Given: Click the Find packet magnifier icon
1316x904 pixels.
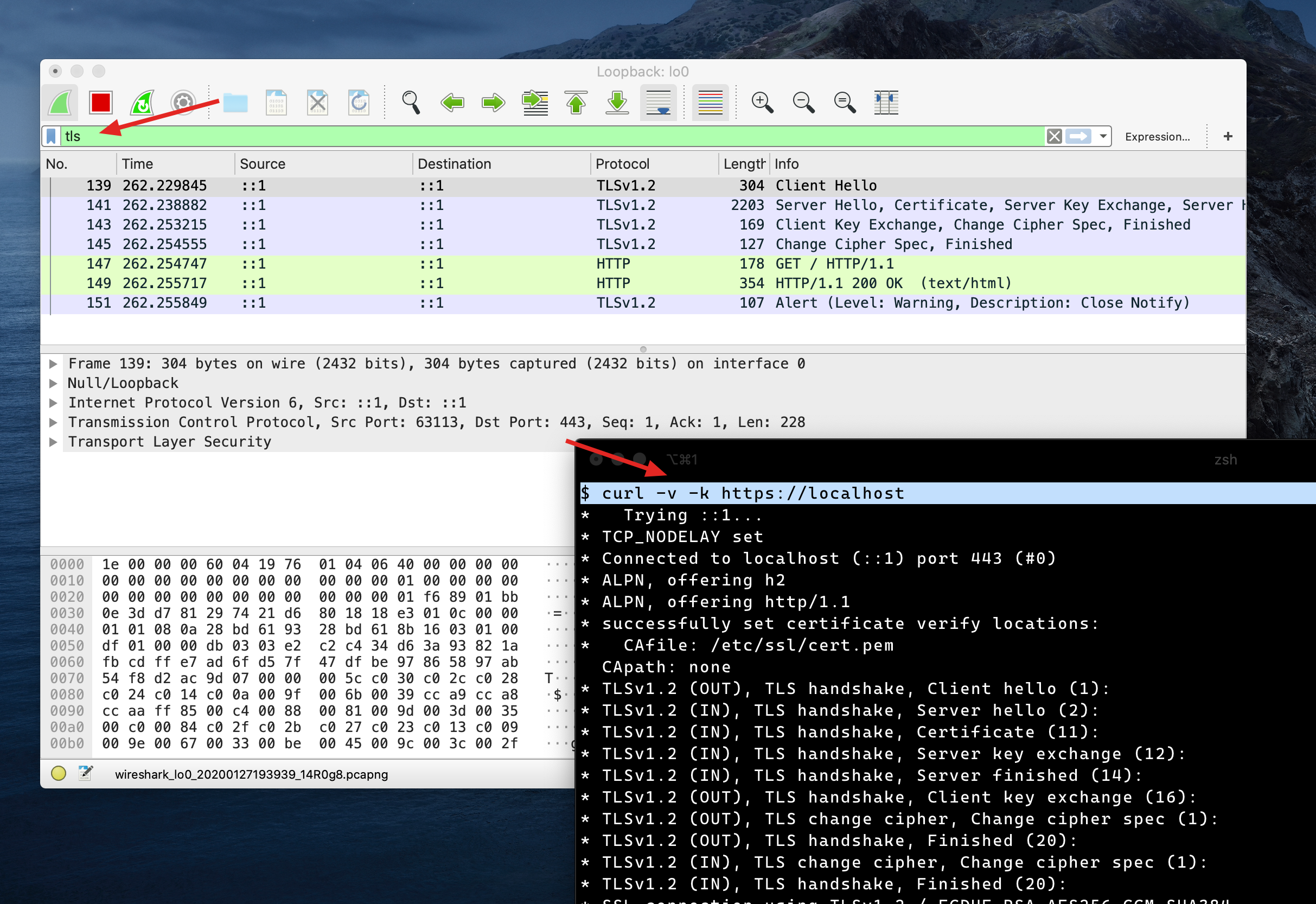Looking at the screenshot, I should [411, 103].
